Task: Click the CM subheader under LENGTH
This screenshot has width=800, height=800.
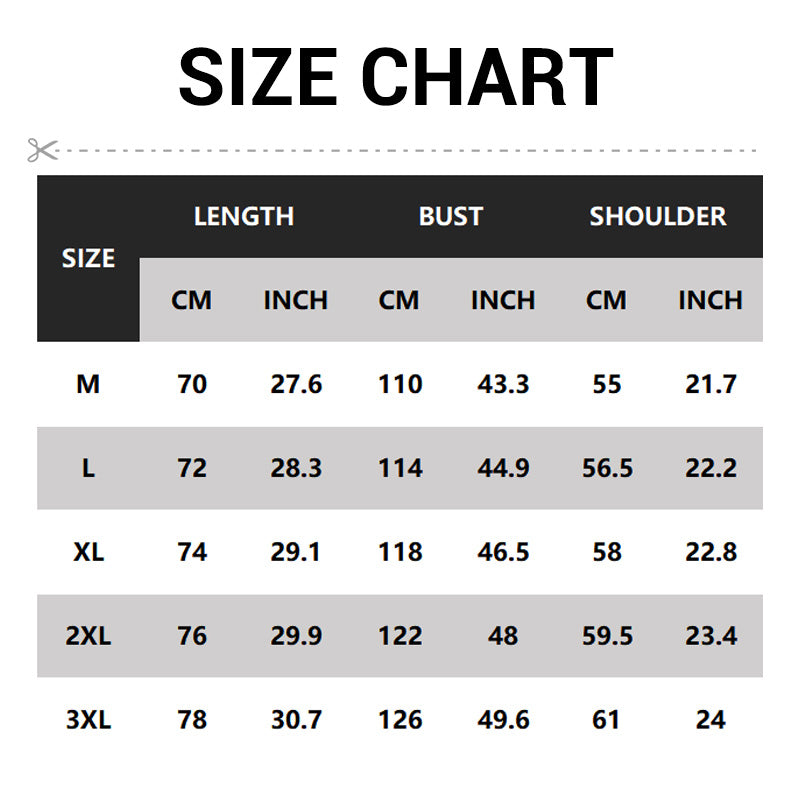Action: point(192,300)
